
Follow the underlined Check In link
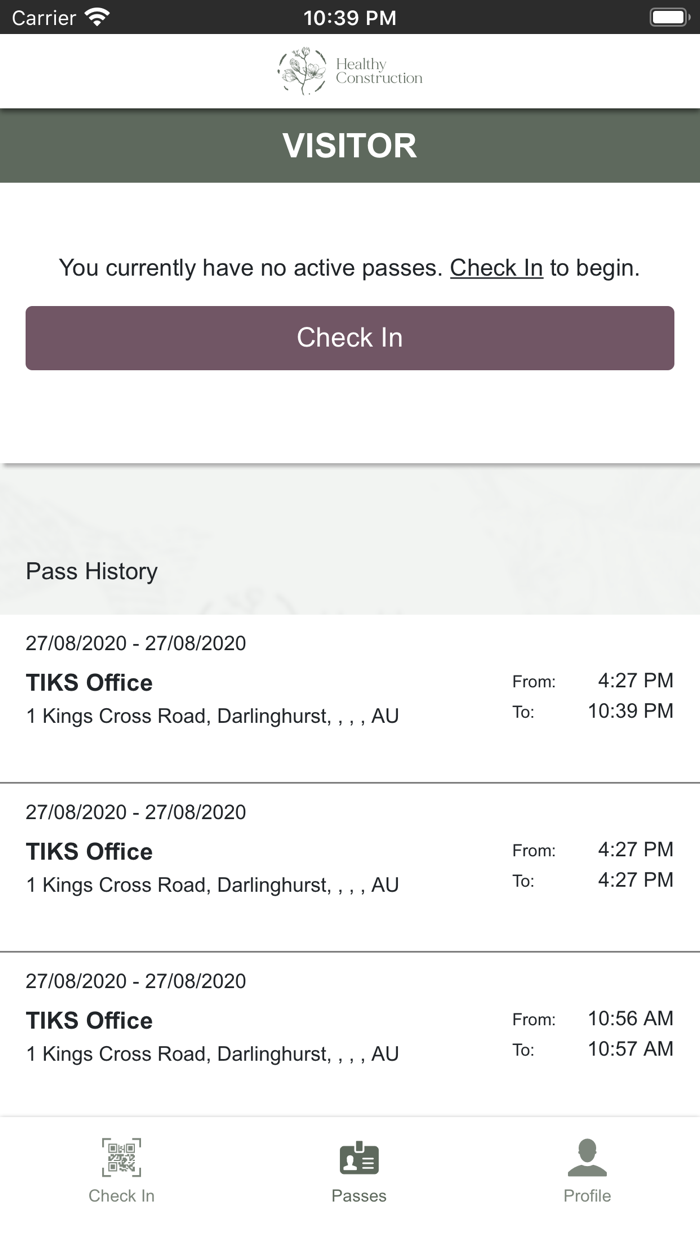(x=496, y=268)
